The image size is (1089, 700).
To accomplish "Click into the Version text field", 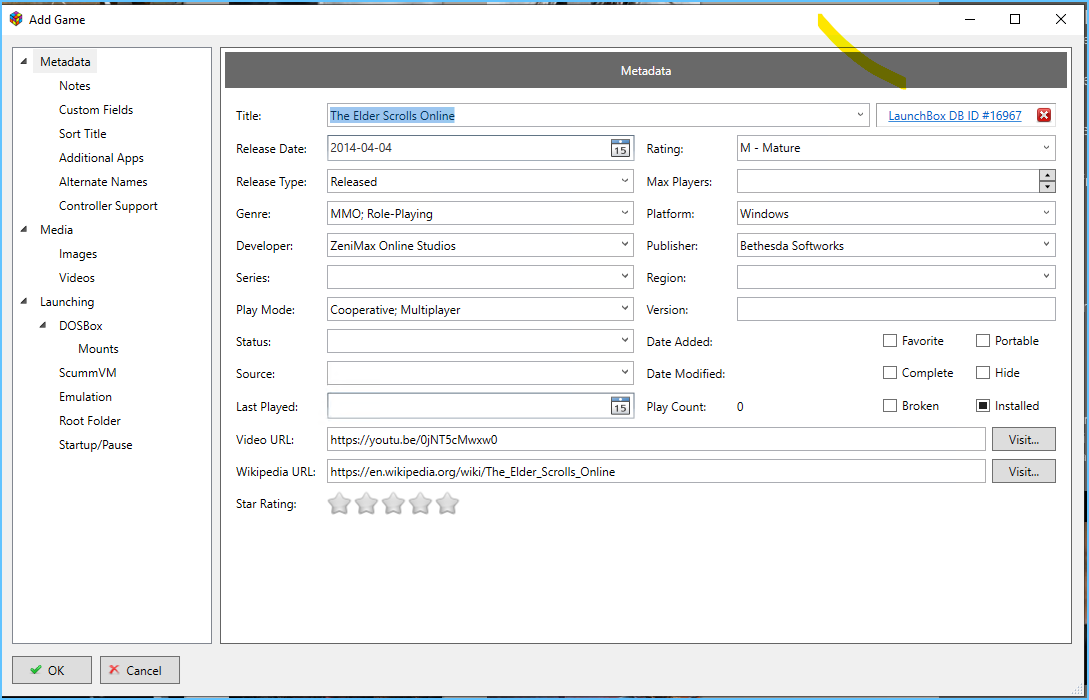I will pos(896,309).
